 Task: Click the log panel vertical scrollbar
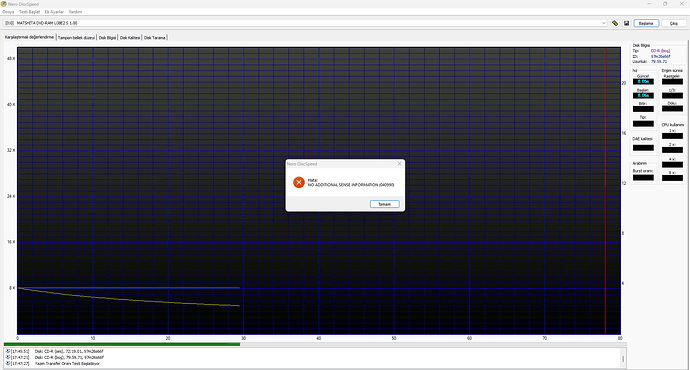click(623, 359)
